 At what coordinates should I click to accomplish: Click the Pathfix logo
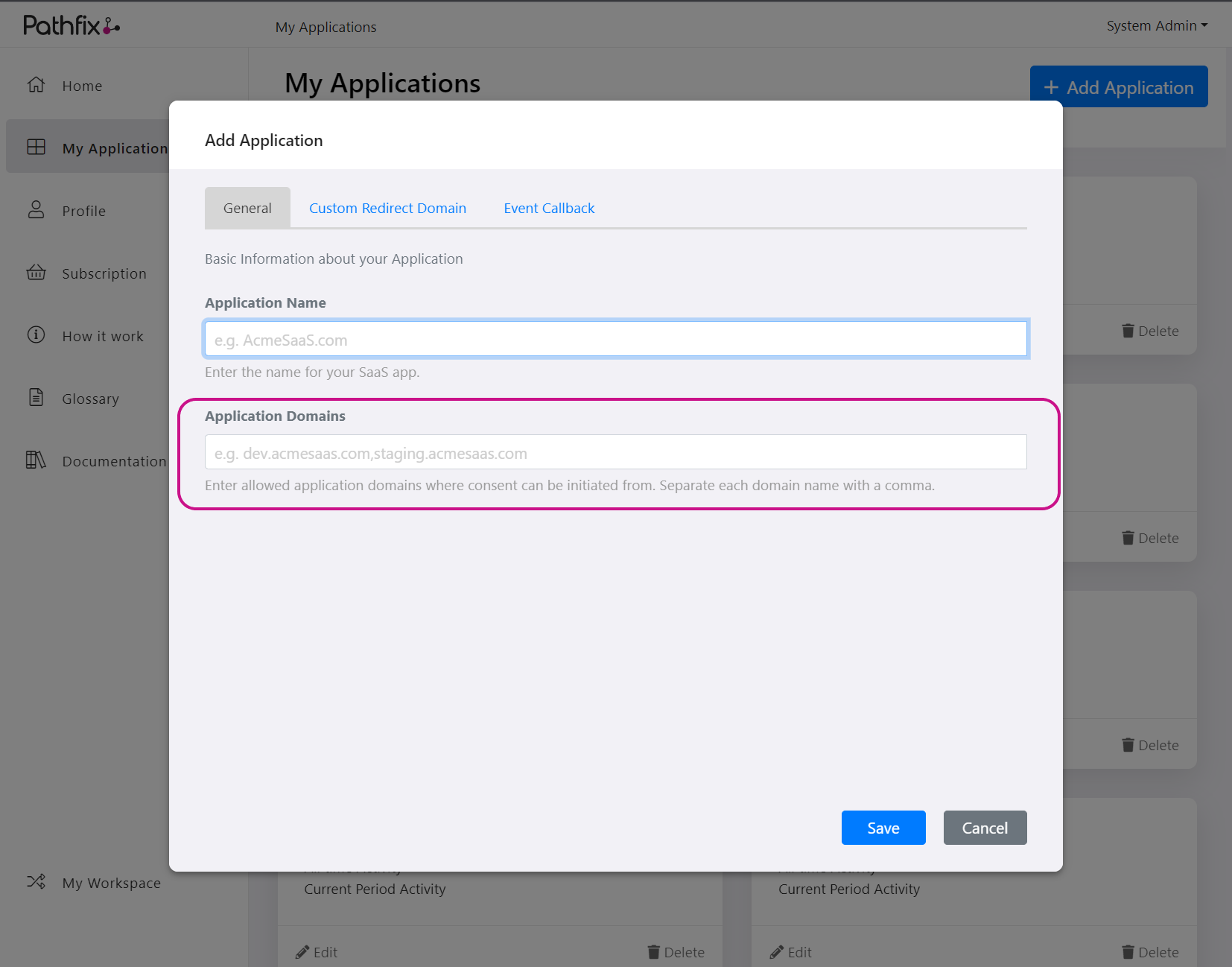coord(70,25)
